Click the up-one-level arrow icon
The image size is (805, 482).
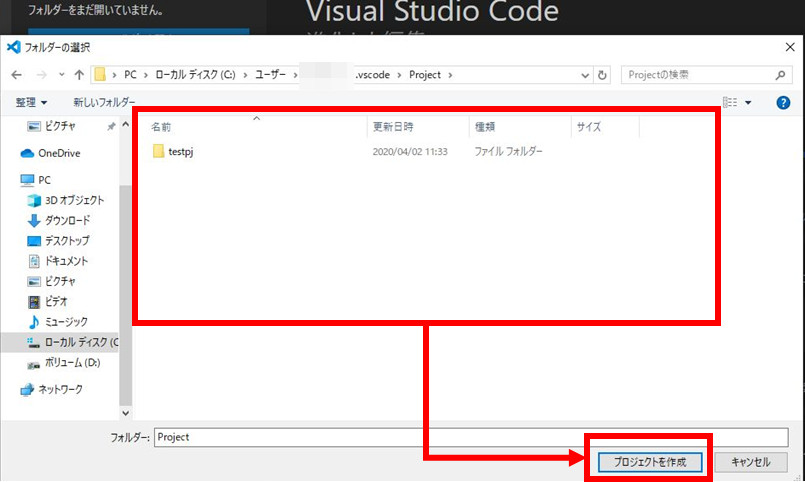[x=78, y=75]
